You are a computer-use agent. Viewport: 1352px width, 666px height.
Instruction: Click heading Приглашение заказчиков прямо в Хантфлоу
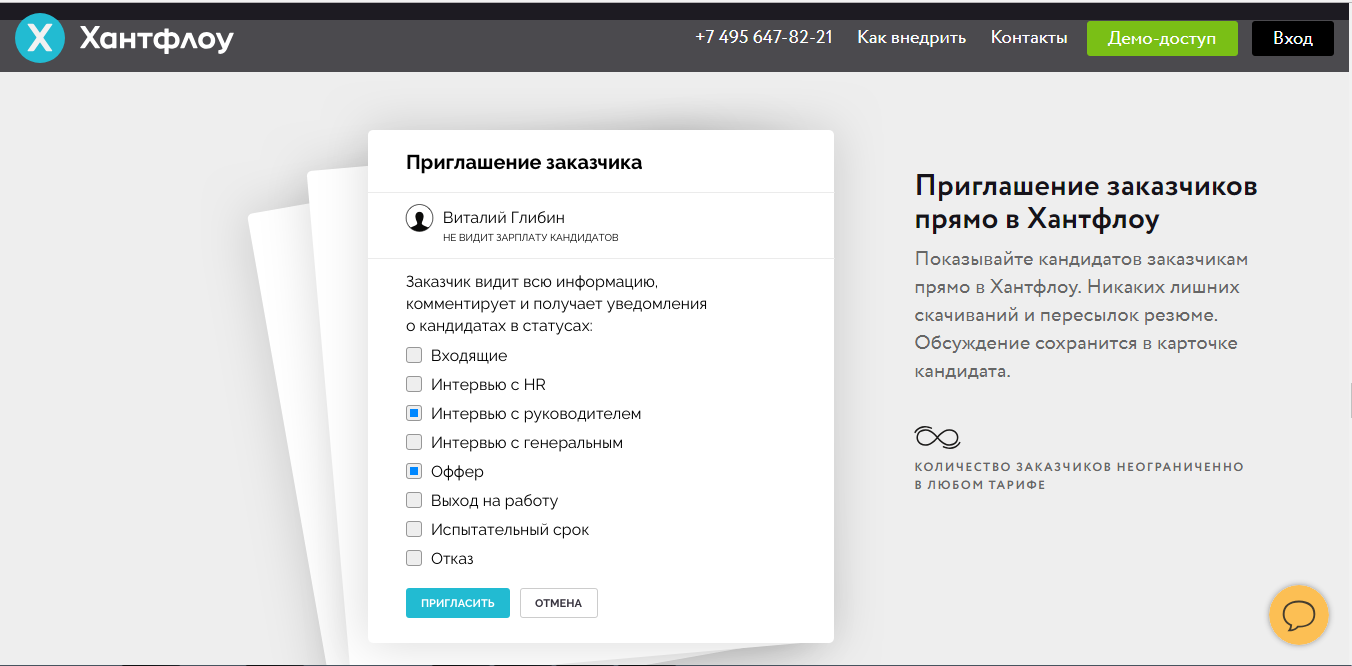[x=1086, y=202]
